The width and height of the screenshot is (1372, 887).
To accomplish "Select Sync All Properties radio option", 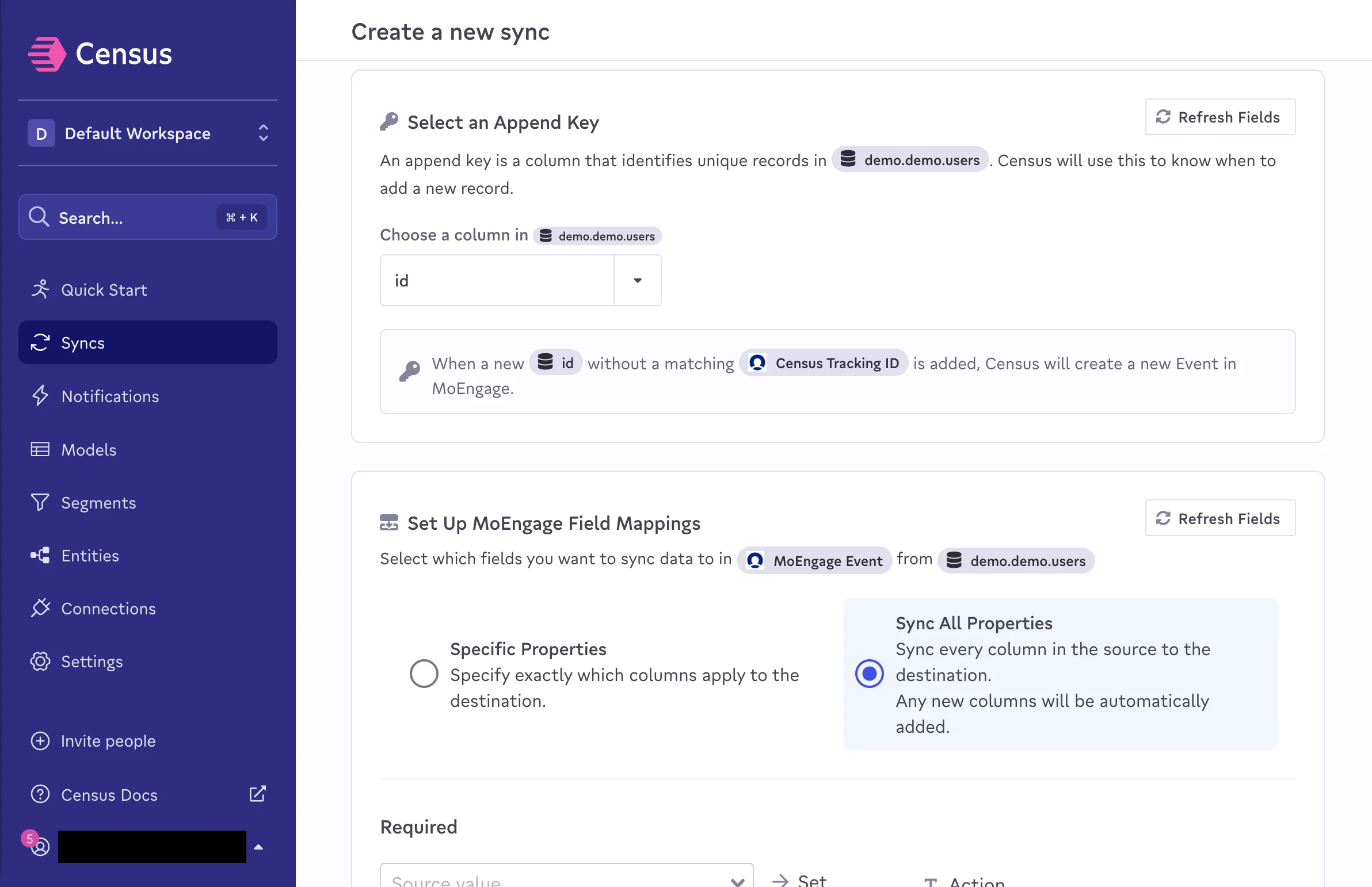I will 869,674.
